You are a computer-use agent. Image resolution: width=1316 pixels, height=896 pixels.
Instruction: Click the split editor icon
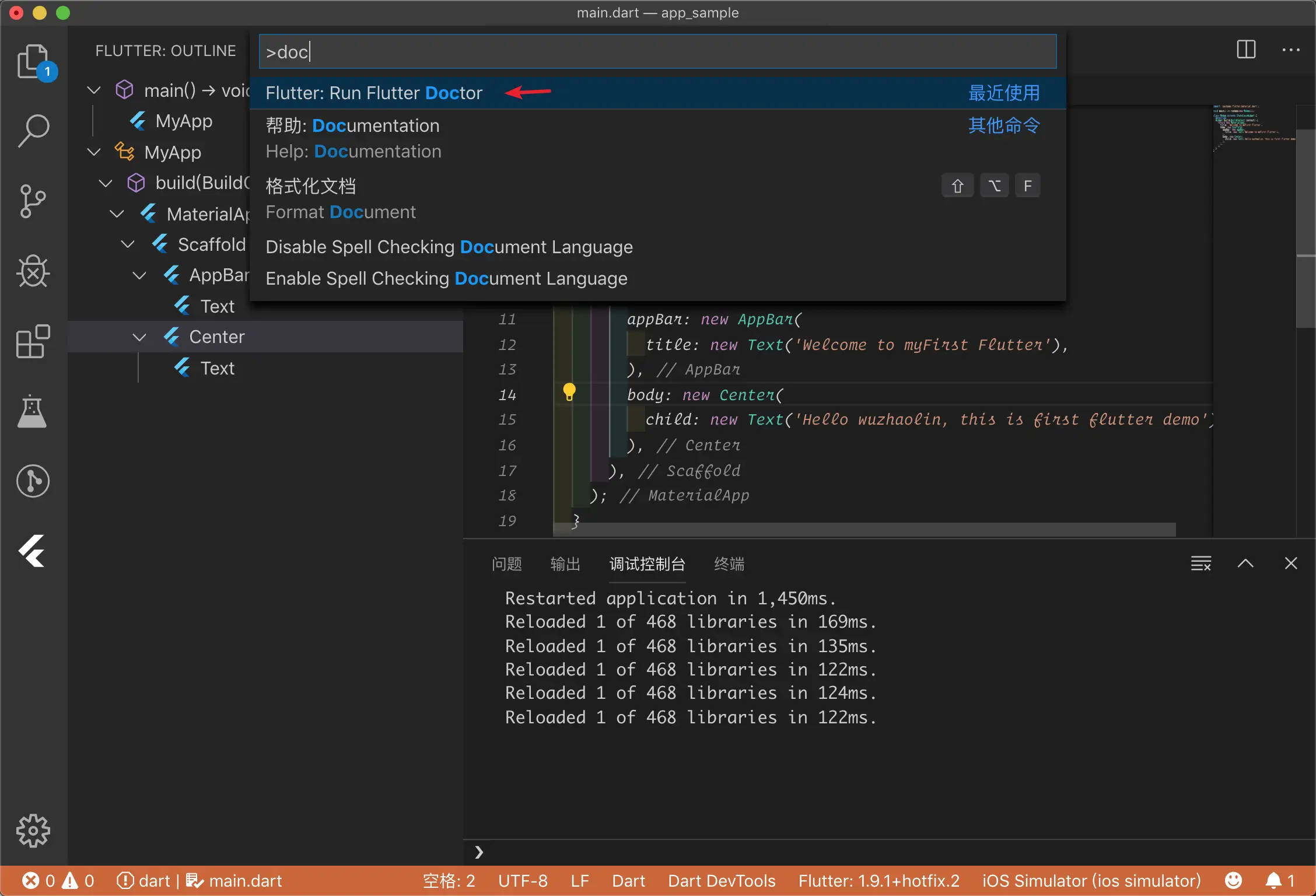[x=1245, y=50]
